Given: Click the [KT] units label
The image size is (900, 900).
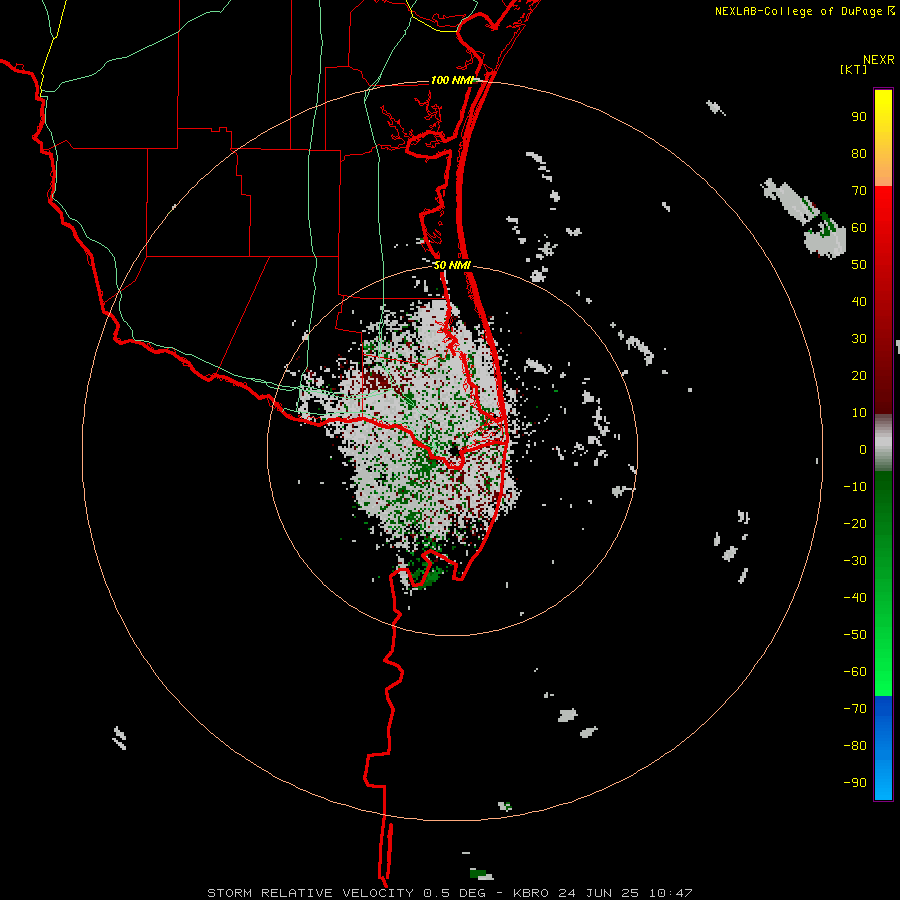Looking at the screenshot, I should (x=854, y=69).
